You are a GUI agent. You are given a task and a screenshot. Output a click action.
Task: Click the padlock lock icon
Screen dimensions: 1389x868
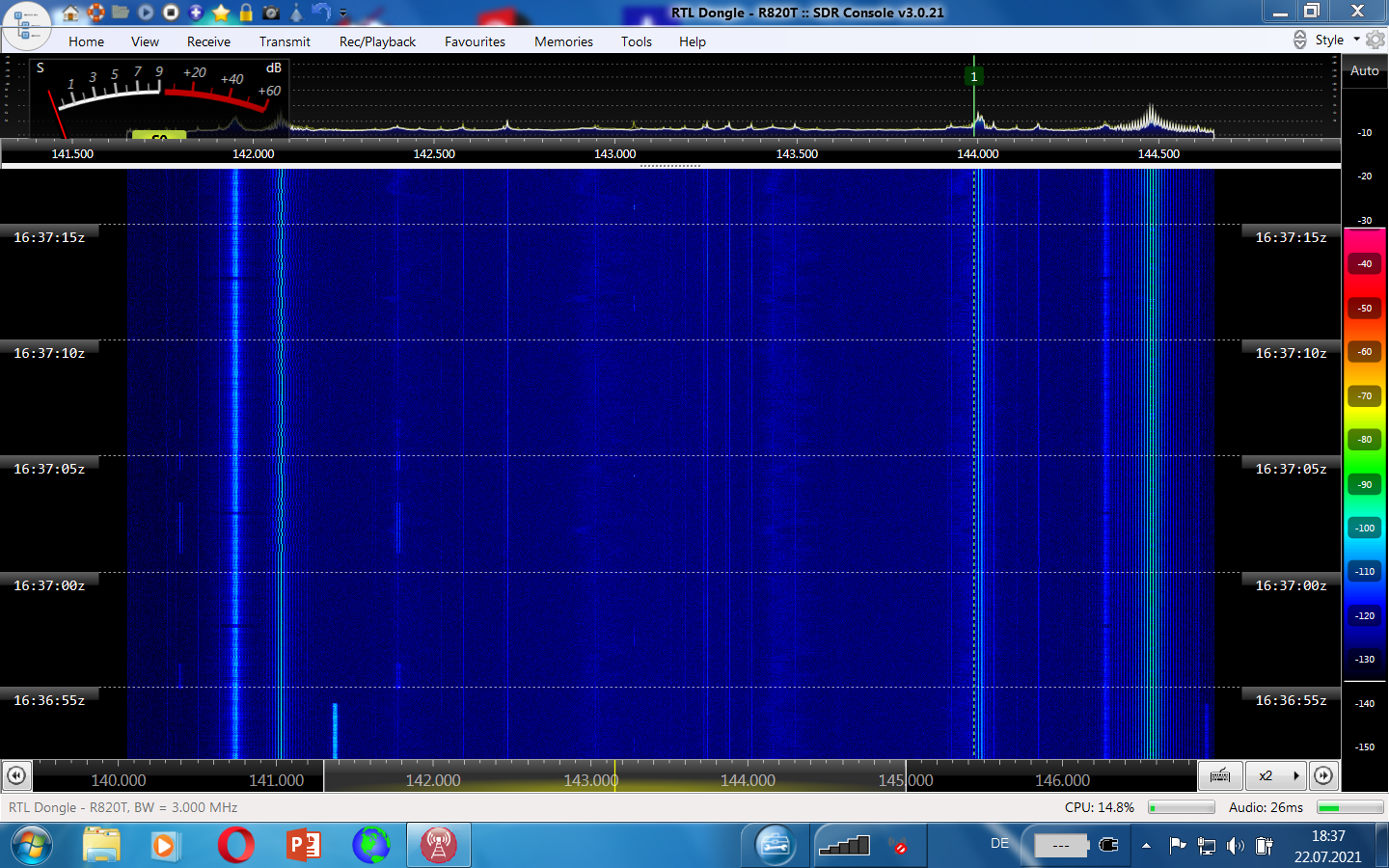pyautogui.click(x=246, y=13)
